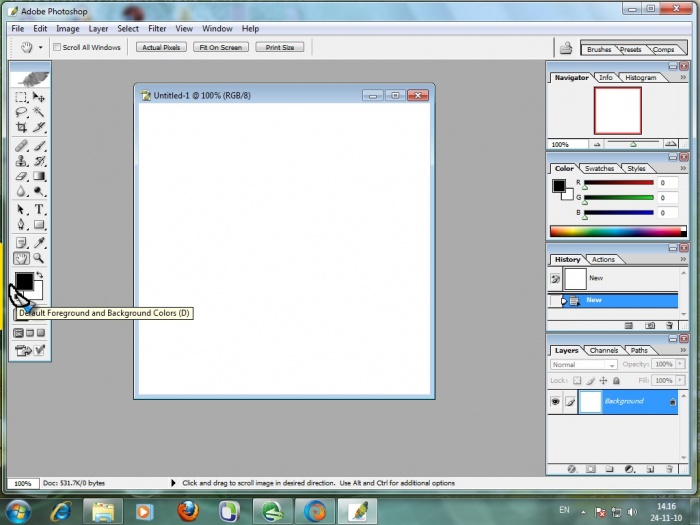700x525 pixels.
Task: Select the Clone Stamp tool
Action: click(21, 161)
